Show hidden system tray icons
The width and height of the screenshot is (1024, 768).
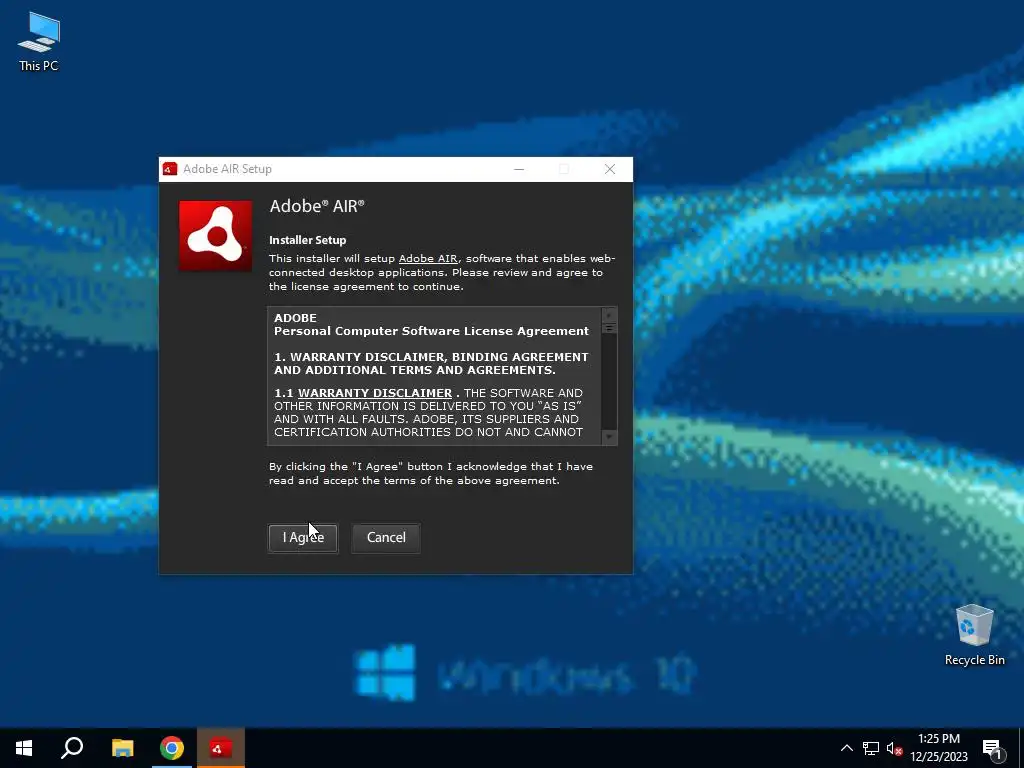846,748
